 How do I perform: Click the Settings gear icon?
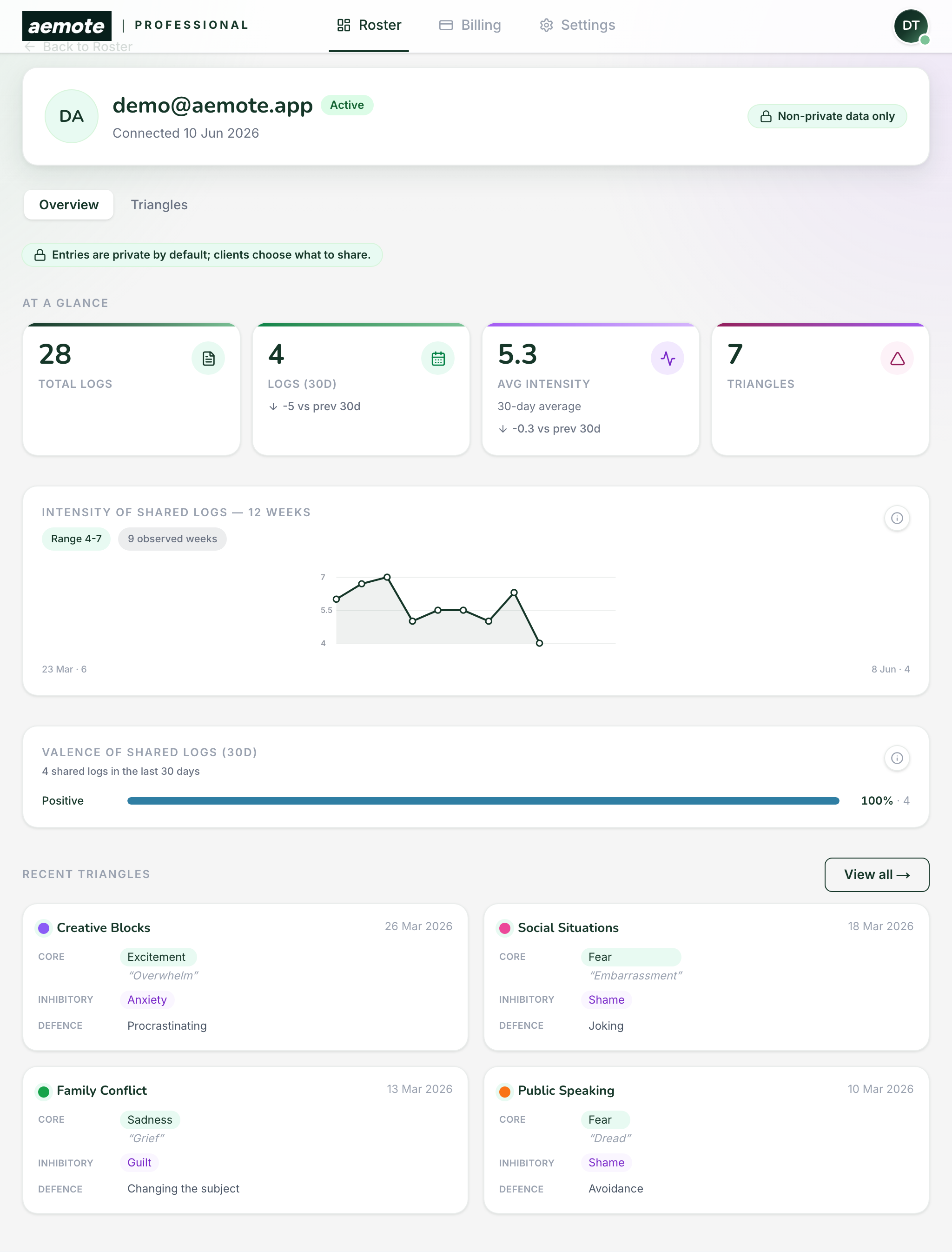coord(546,25)
